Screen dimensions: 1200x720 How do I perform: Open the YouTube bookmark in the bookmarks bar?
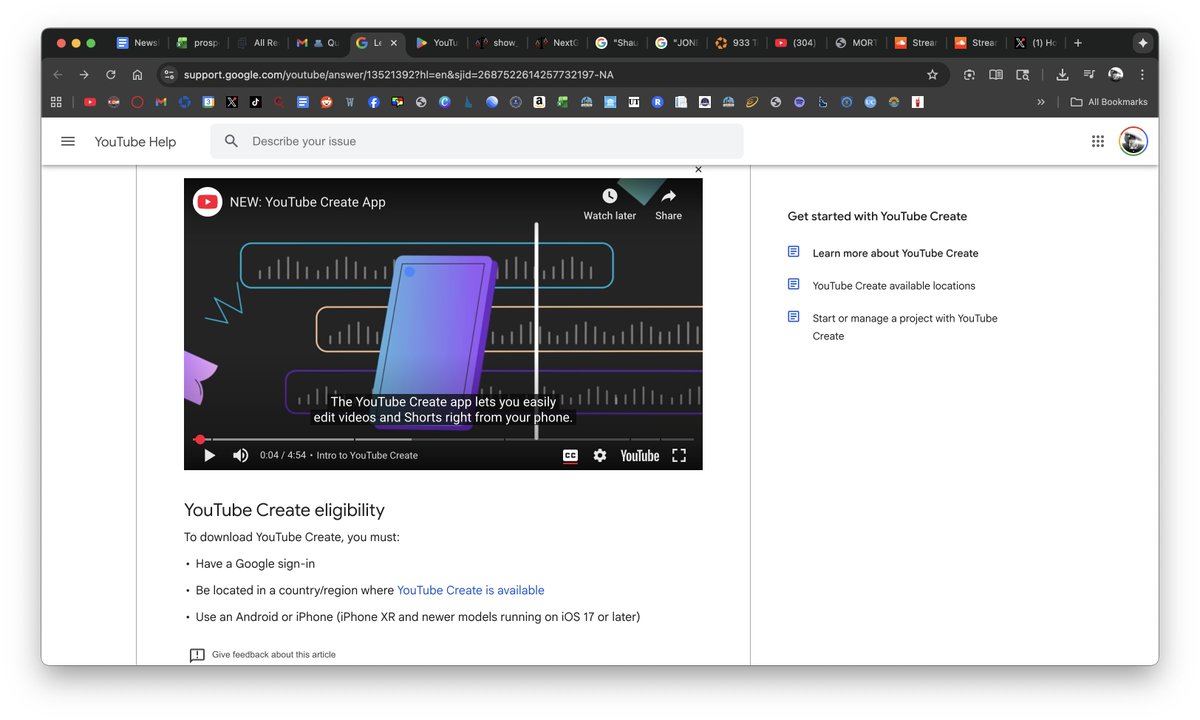(x=90, y=102)
